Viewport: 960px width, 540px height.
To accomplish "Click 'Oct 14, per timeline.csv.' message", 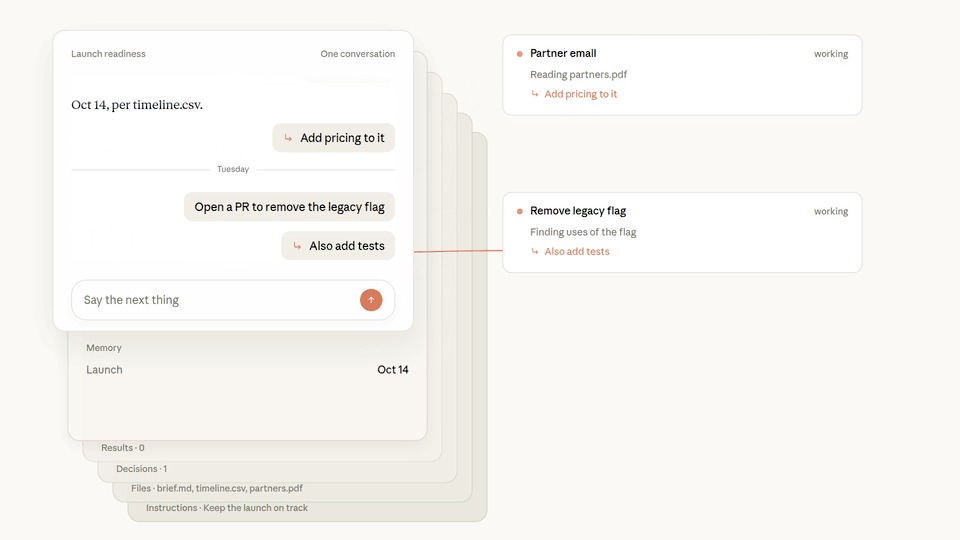I will pos(137,105).
